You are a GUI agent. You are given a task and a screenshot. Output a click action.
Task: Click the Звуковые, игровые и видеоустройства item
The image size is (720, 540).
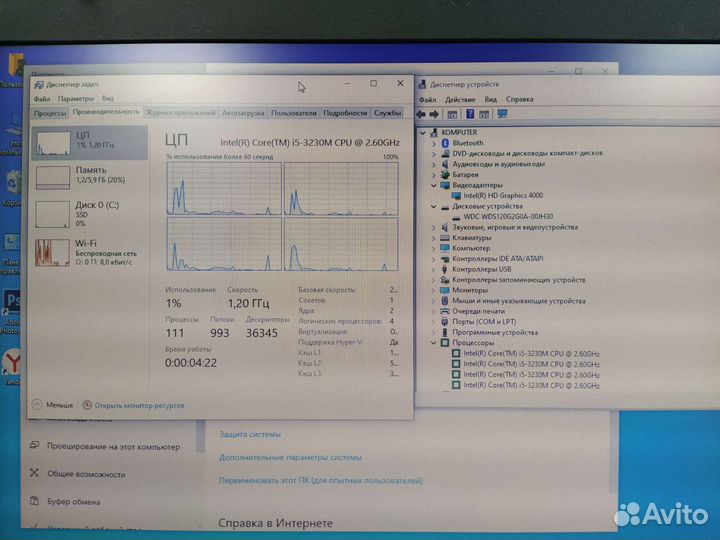tap(515, 227)
